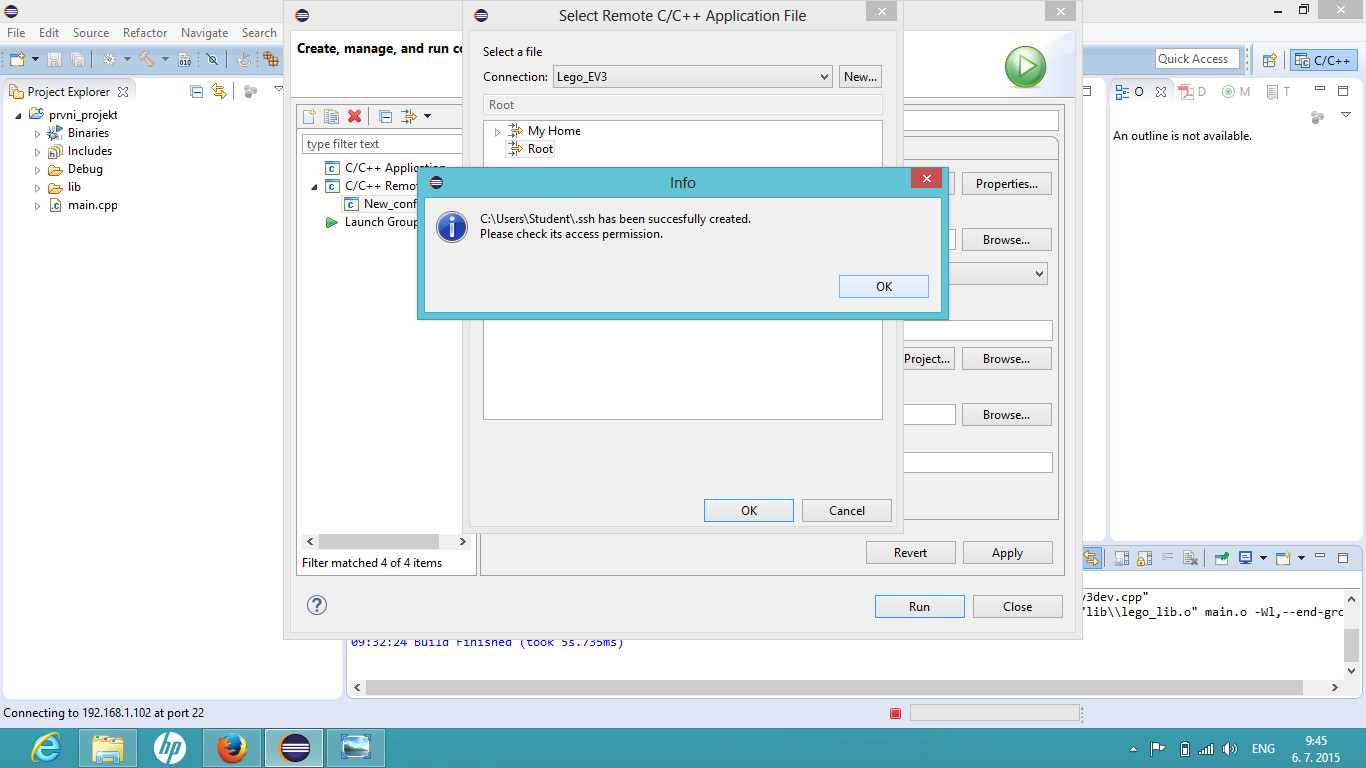The height and width of the screenshot is (768, 1366).
Task: Open the Connection dropdown showing Lego_EV3
Action: (x=692, y=77)
